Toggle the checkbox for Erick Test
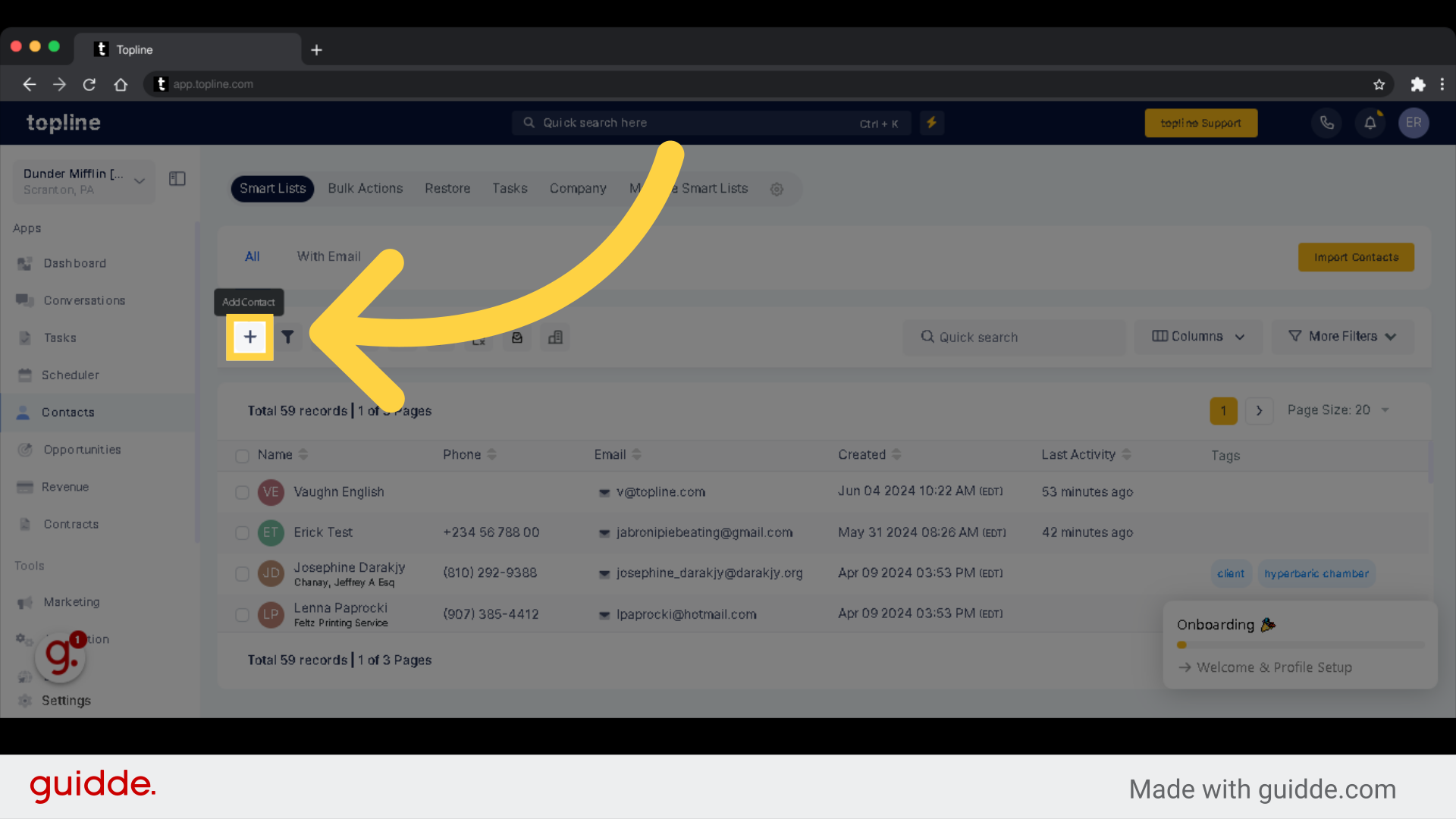The image size is (1456, 819). (x=242, y=532)
